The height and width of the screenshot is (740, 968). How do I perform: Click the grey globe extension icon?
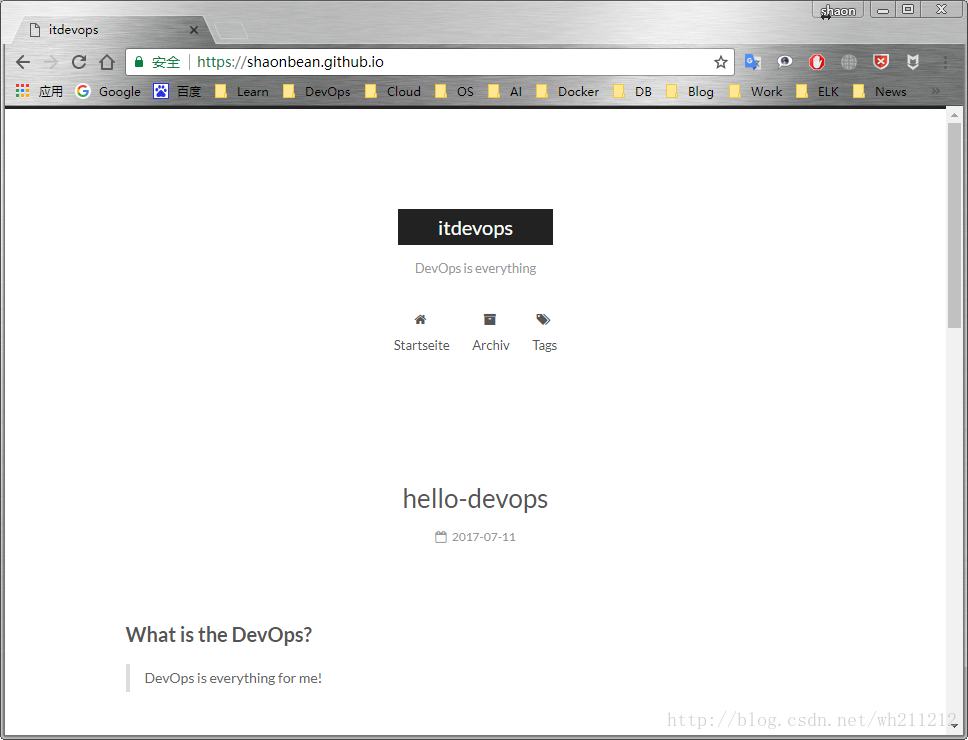click(849, 62)
